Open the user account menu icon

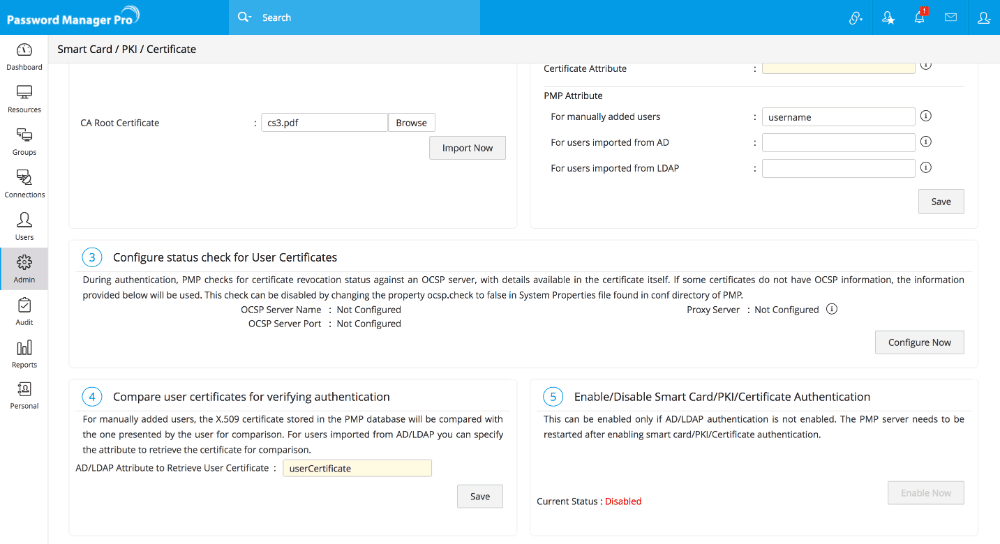point(983,17)
